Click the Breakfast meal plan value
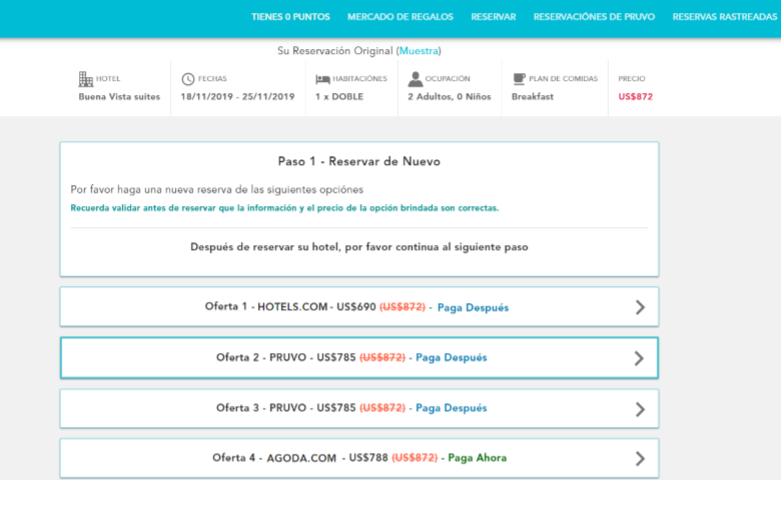The image size is (781, 517). click(x=532, y=97)
